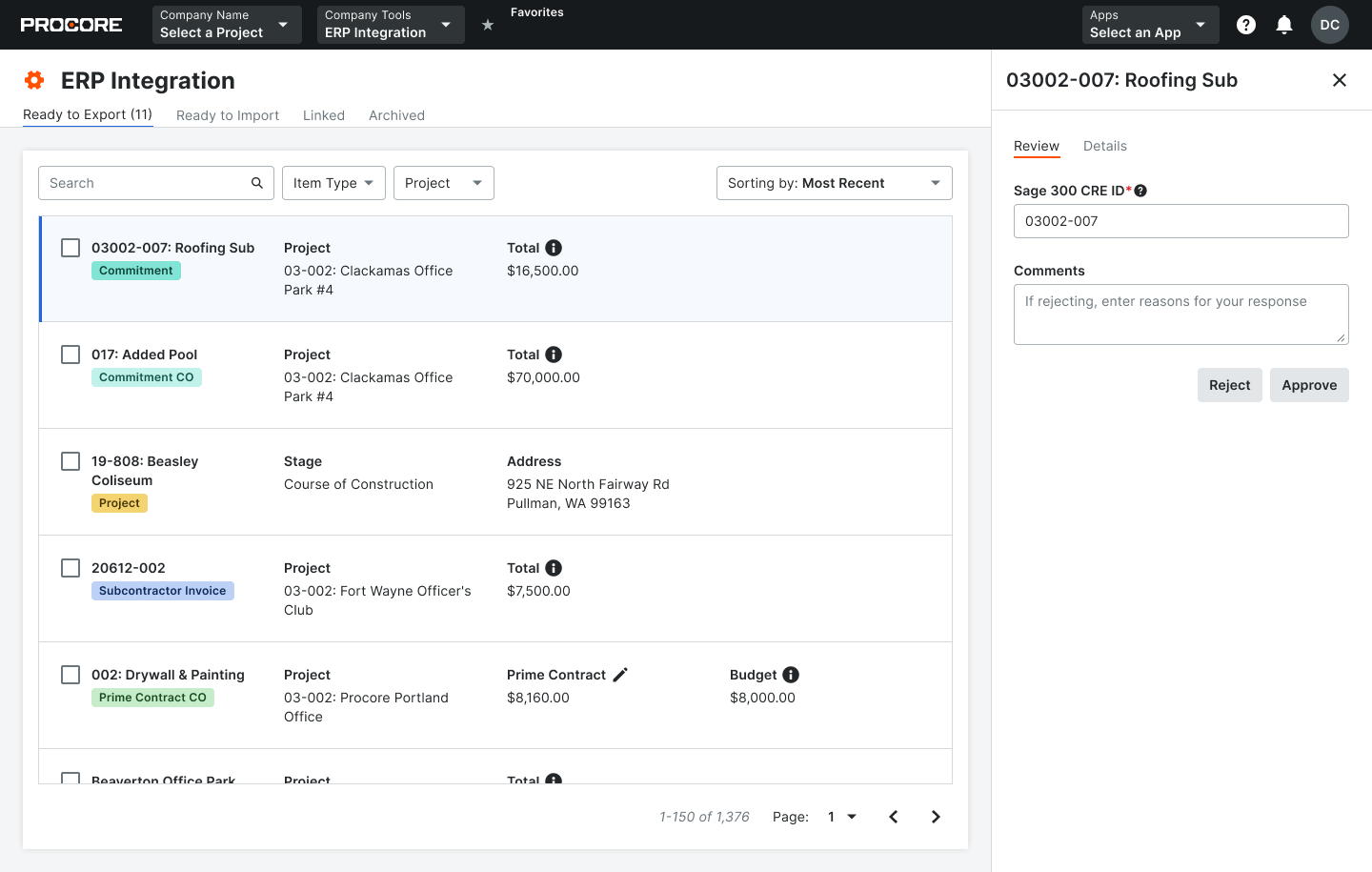The width and height of the screenshot is (1372, 872).
Task: Click the 1-150 of 1,376 count text
Action: point(704,817)
